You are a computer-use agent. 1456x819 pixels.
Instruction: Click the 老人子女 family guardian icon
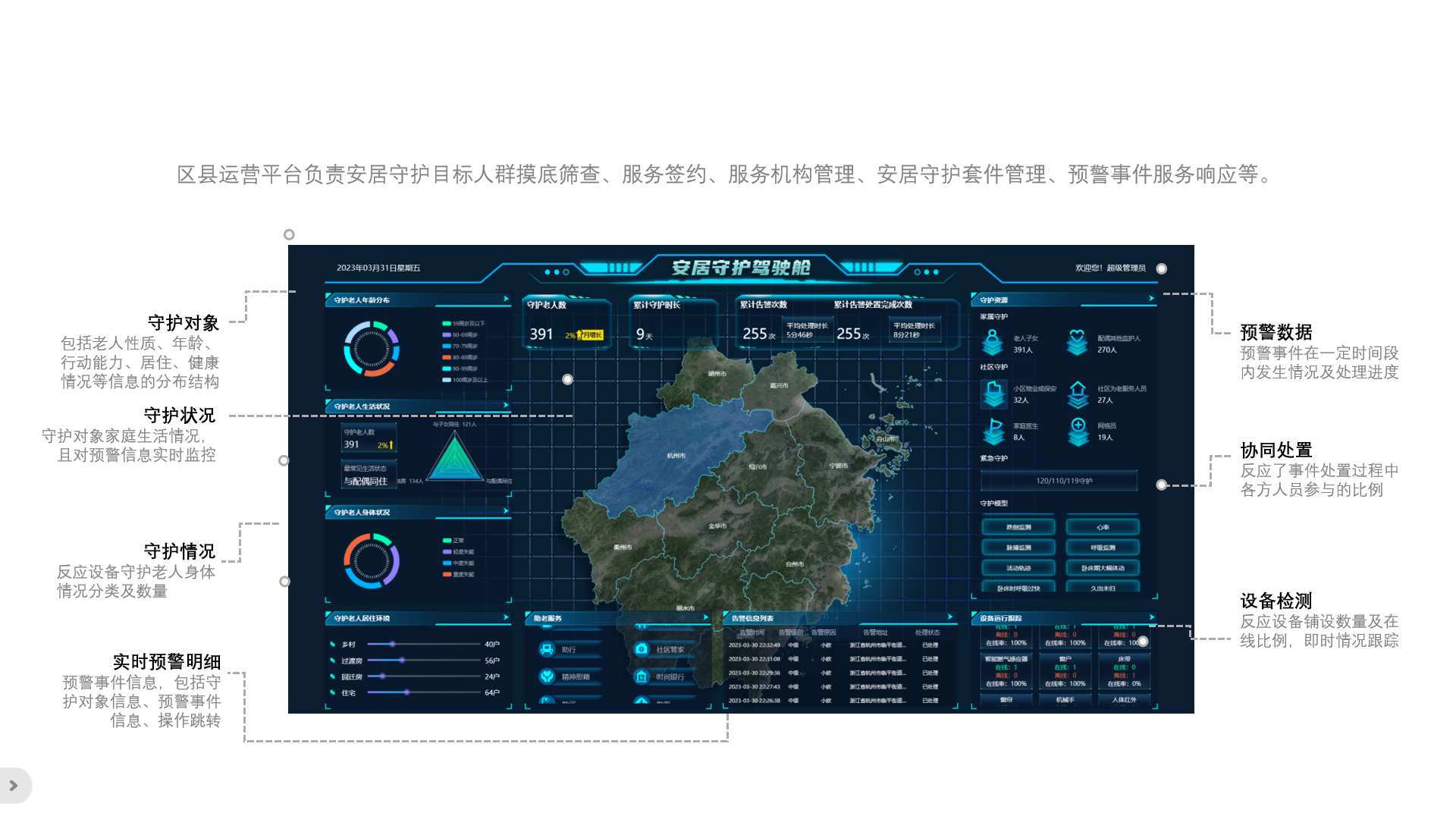tap(992, 344)
